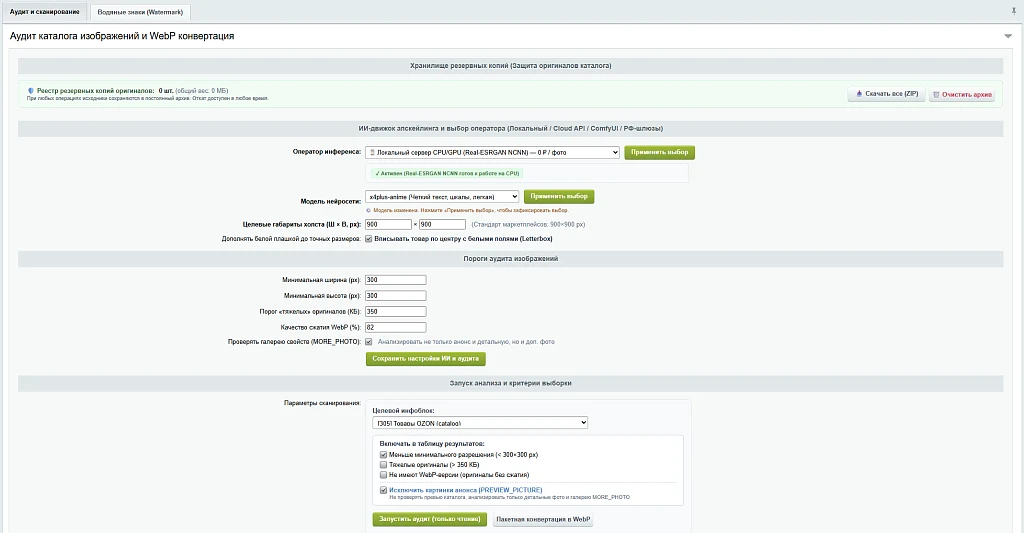Toggle the Letterbox white padding checkbox
The height and width of the screenshot is (533, 1024).
click(x=368, y=239)
